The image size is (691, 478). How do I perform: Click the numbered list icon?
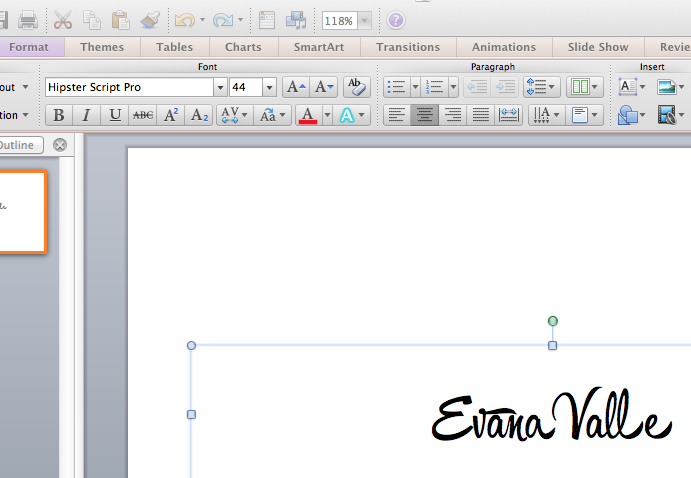click(435, 87)
